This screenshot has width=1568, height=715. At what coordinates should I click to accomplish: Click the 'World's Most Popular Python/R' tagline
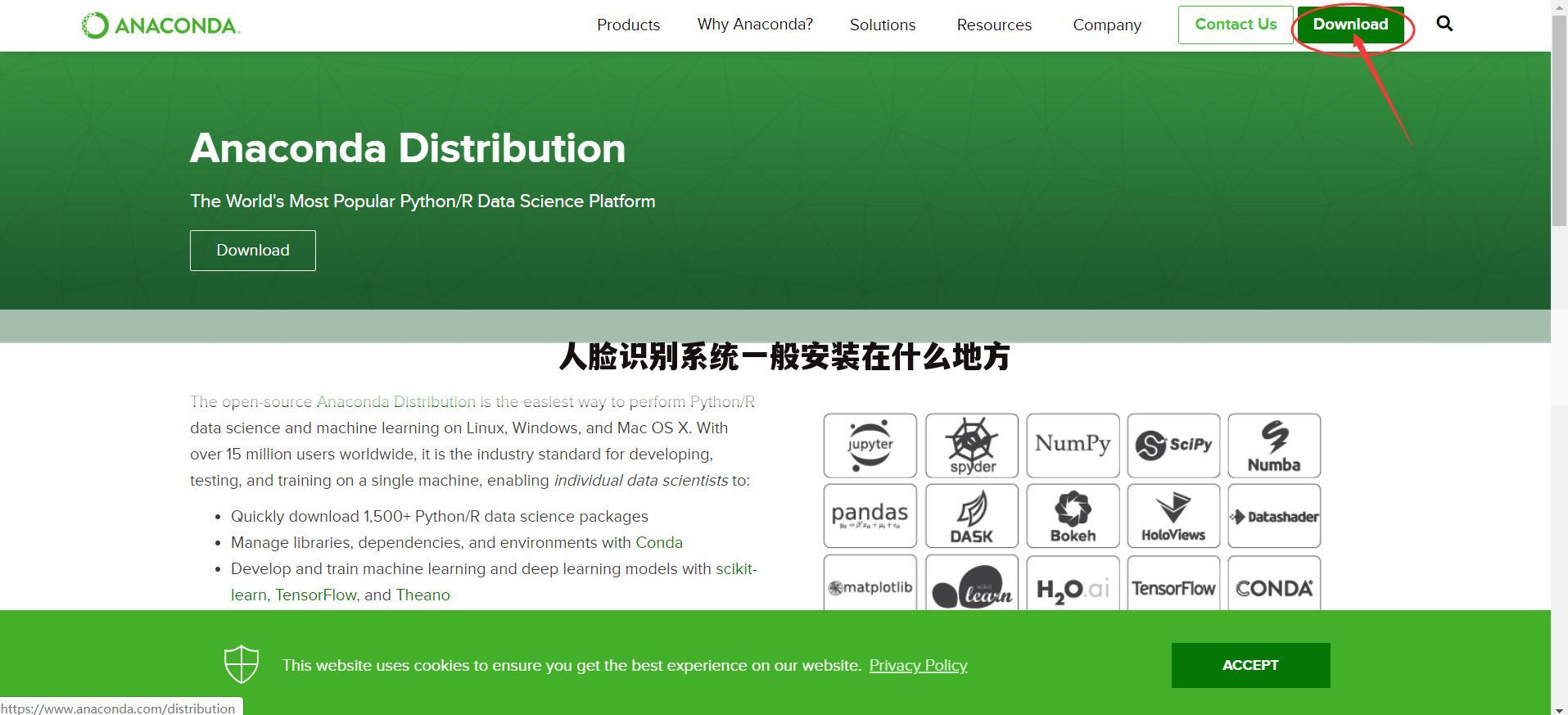(x=423, y=201)
